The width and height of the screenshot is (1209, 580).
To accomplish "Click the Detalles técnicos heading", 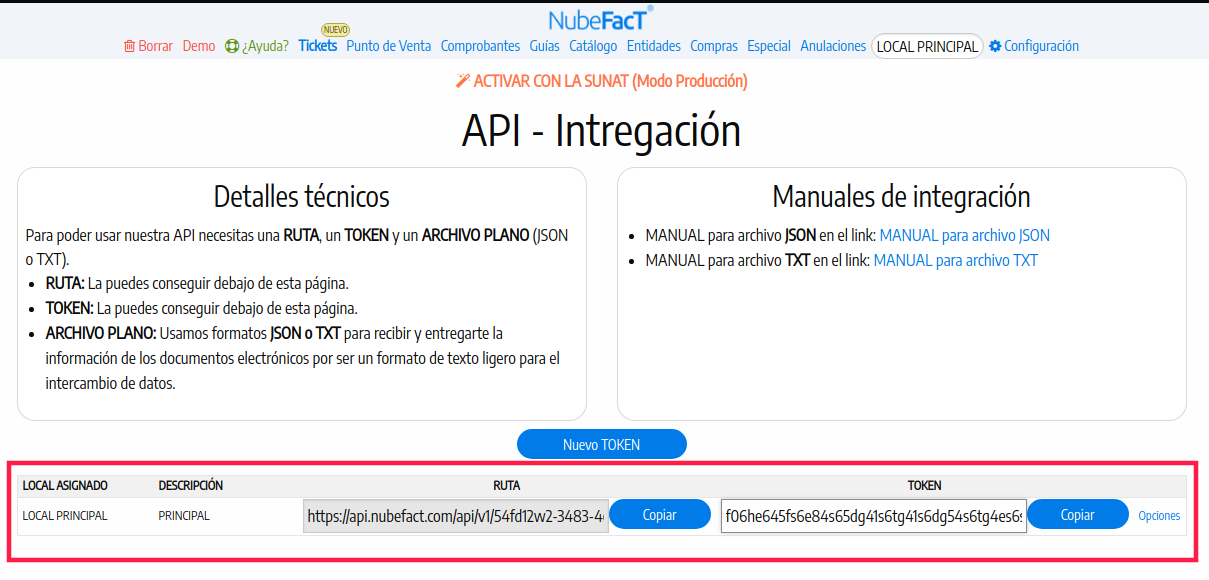I will point(302,196).
